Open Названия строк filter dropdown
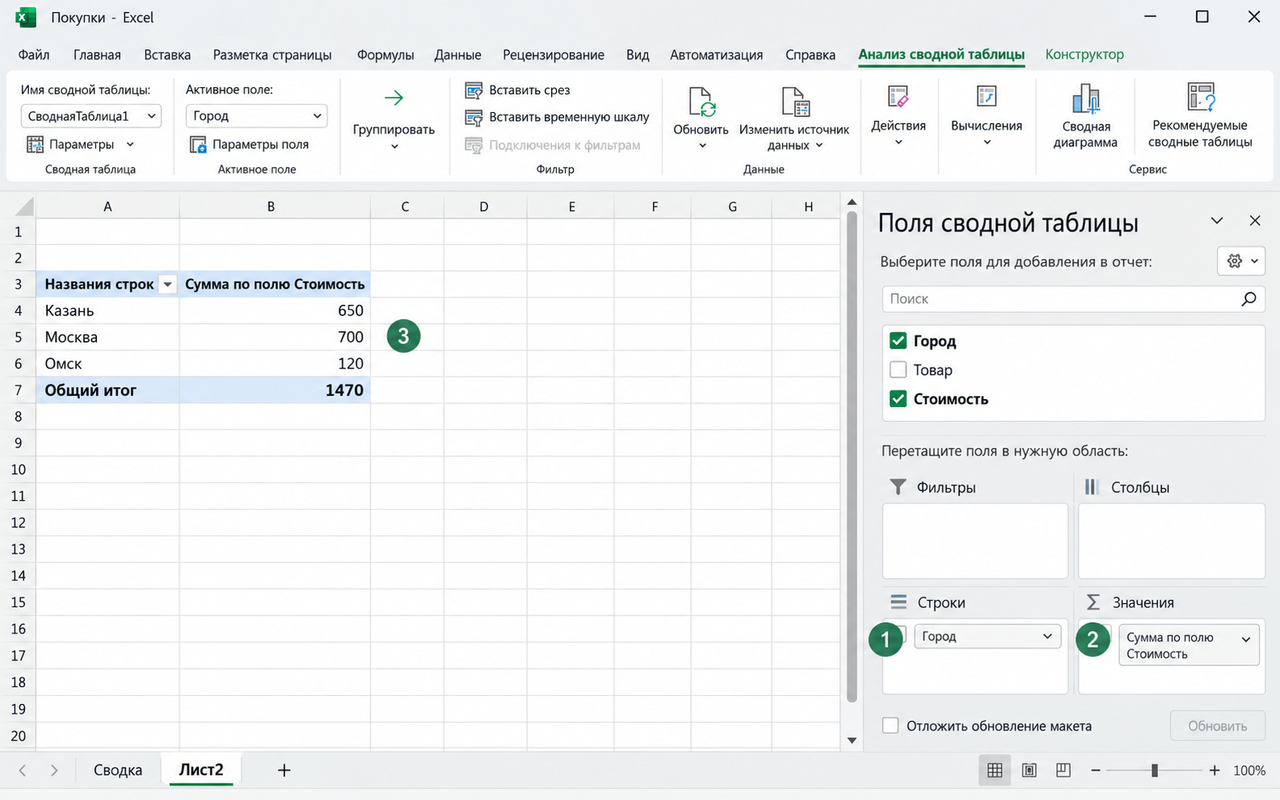The image size is (1280, 800). pyautogui.click(x=168, y=285)
